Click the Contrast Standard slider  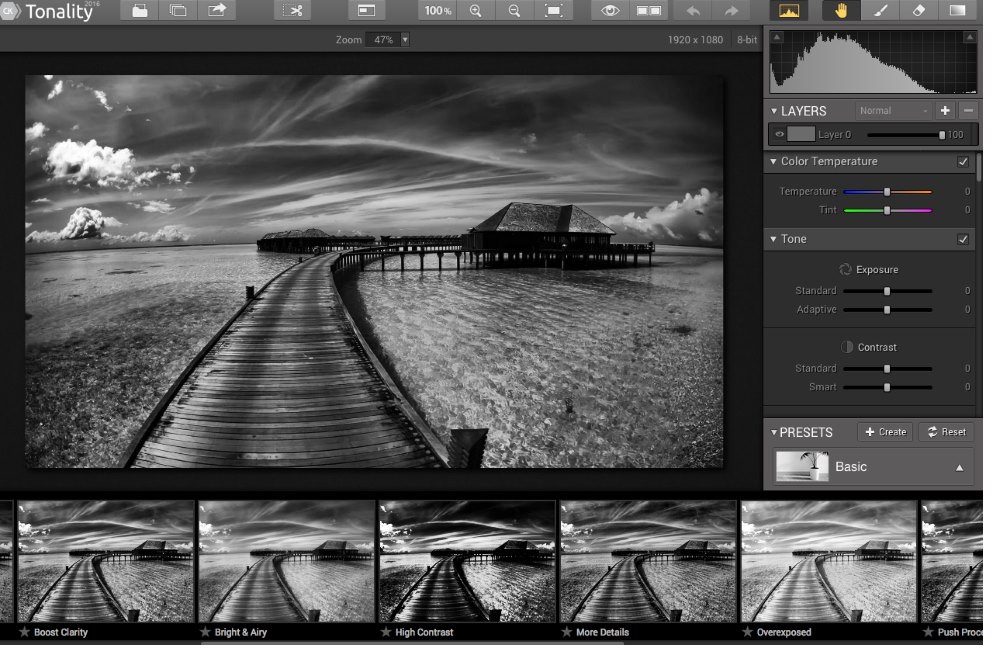(887, 369)
